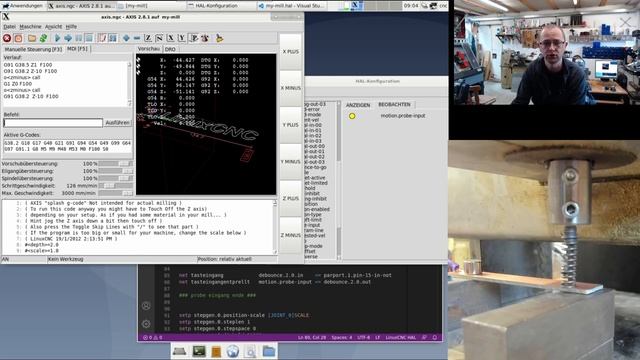Select the Y front view icon
Viewport: 640px width, 360px height.
[182, 38]
